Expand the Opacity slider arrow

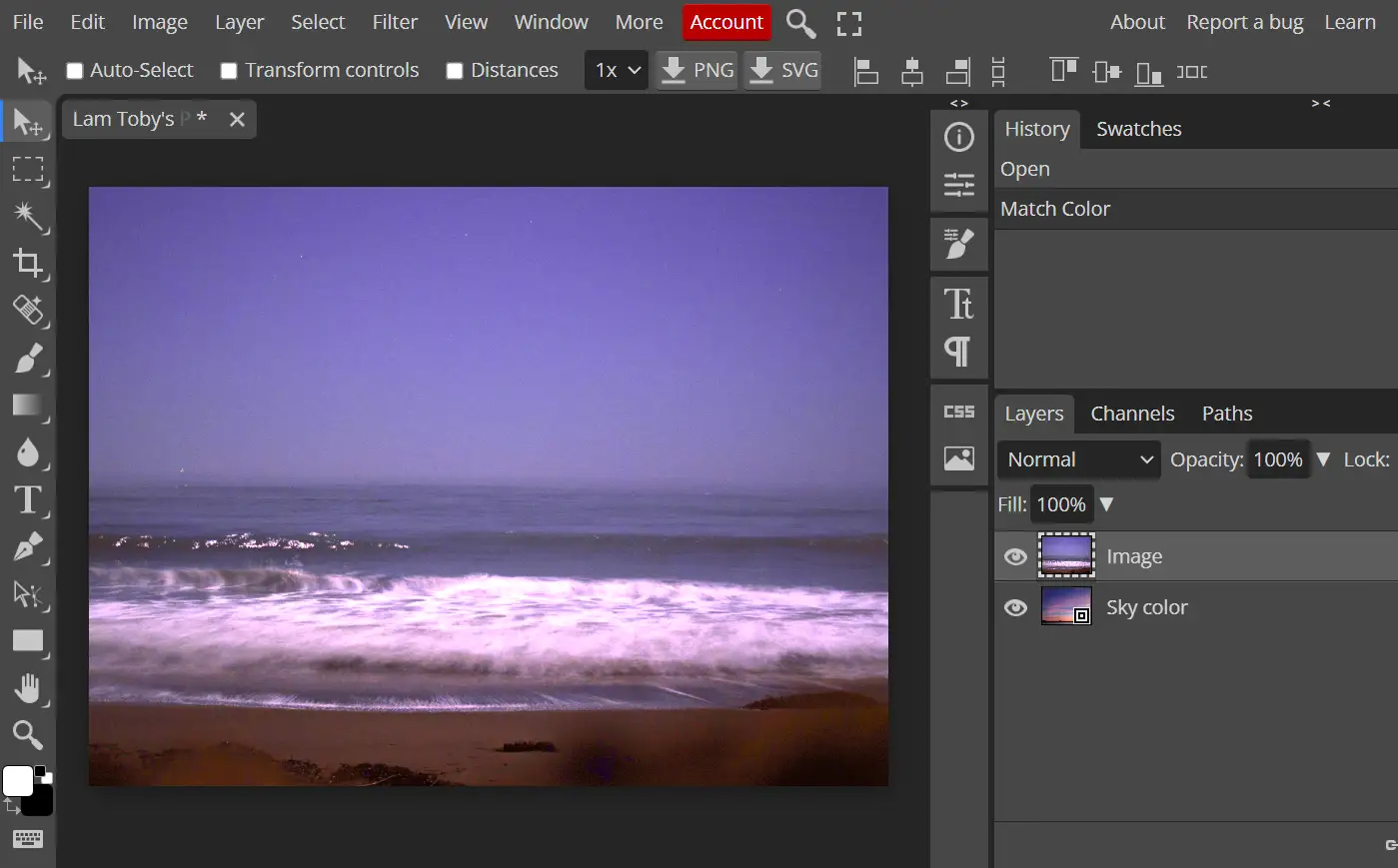pyautogui.click(x=1323, y=459)
